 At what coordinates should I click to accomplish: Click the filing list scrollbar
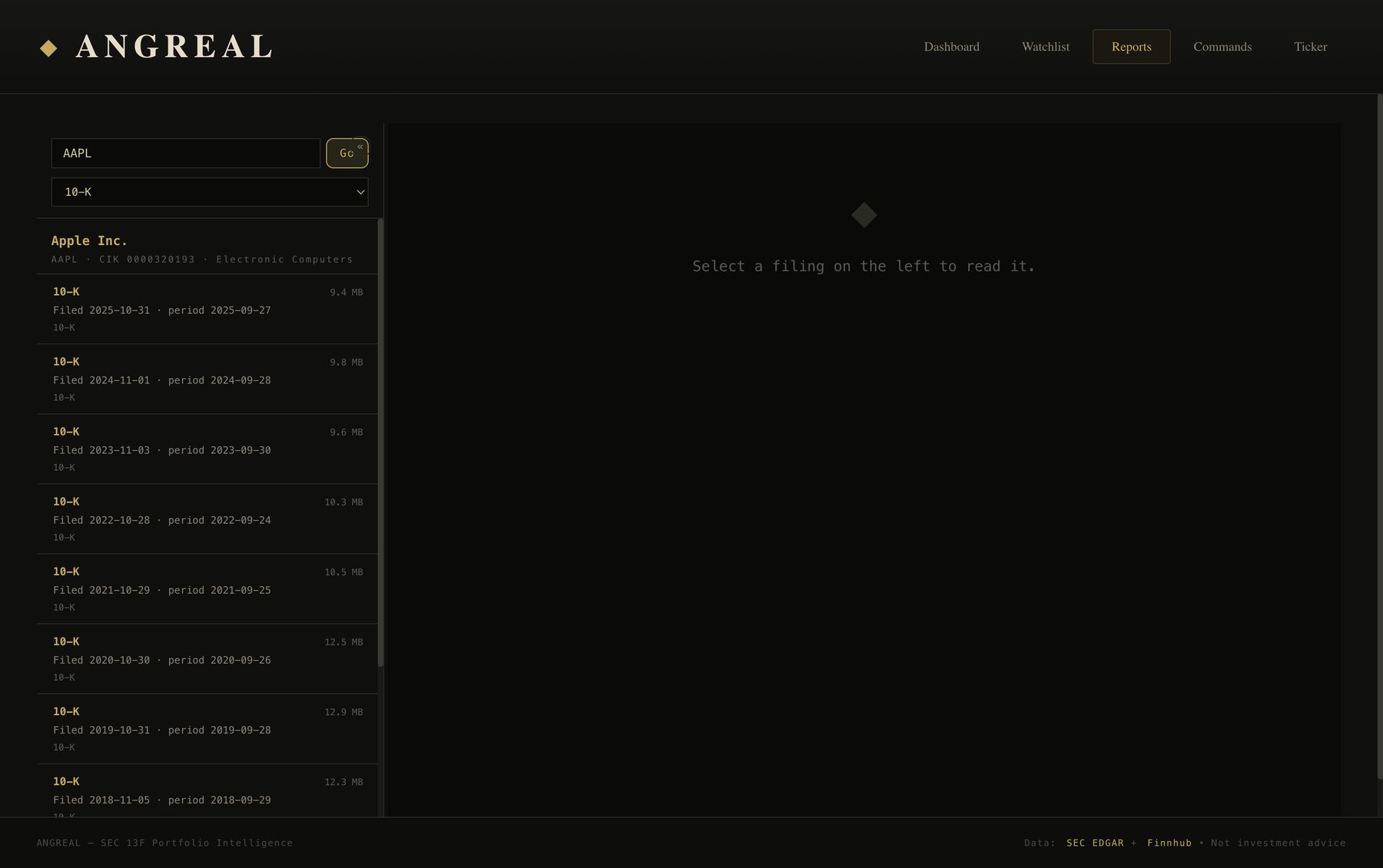coord(381,442)
